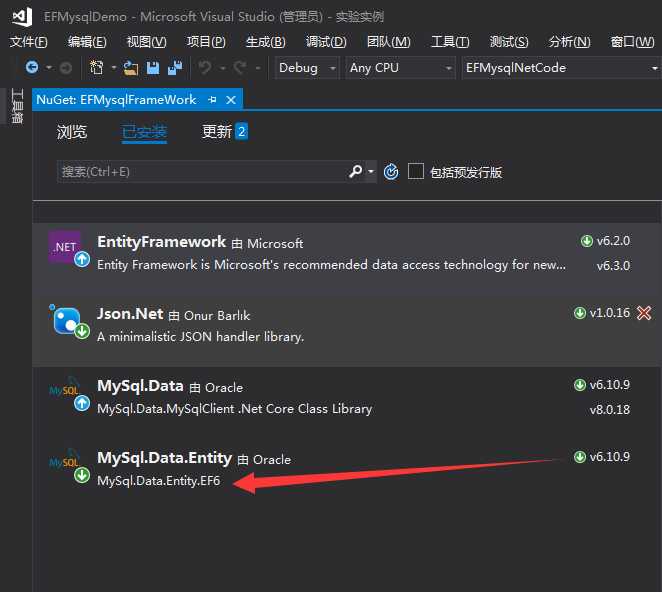This screenshot has width=662, height=592.
Task: Click available version v8.0.18 for MySql.Data
Action: tap(610, 409)
